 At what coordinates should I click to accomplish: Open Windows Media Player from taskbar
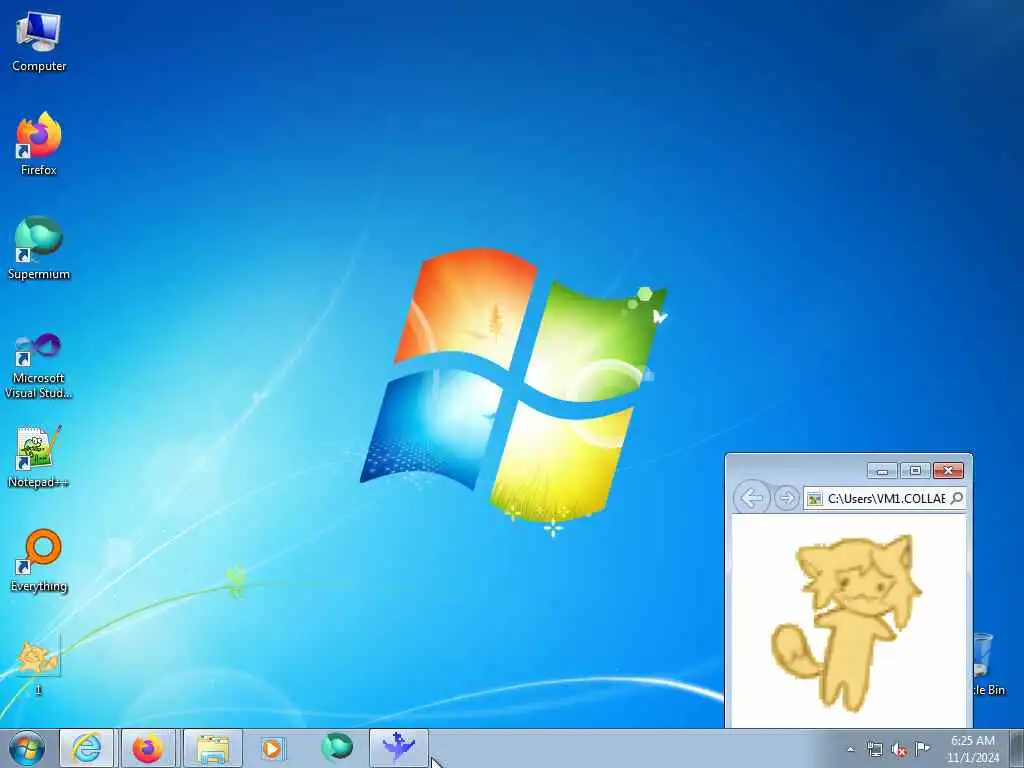pyautogui.click(x=272, y=748)
